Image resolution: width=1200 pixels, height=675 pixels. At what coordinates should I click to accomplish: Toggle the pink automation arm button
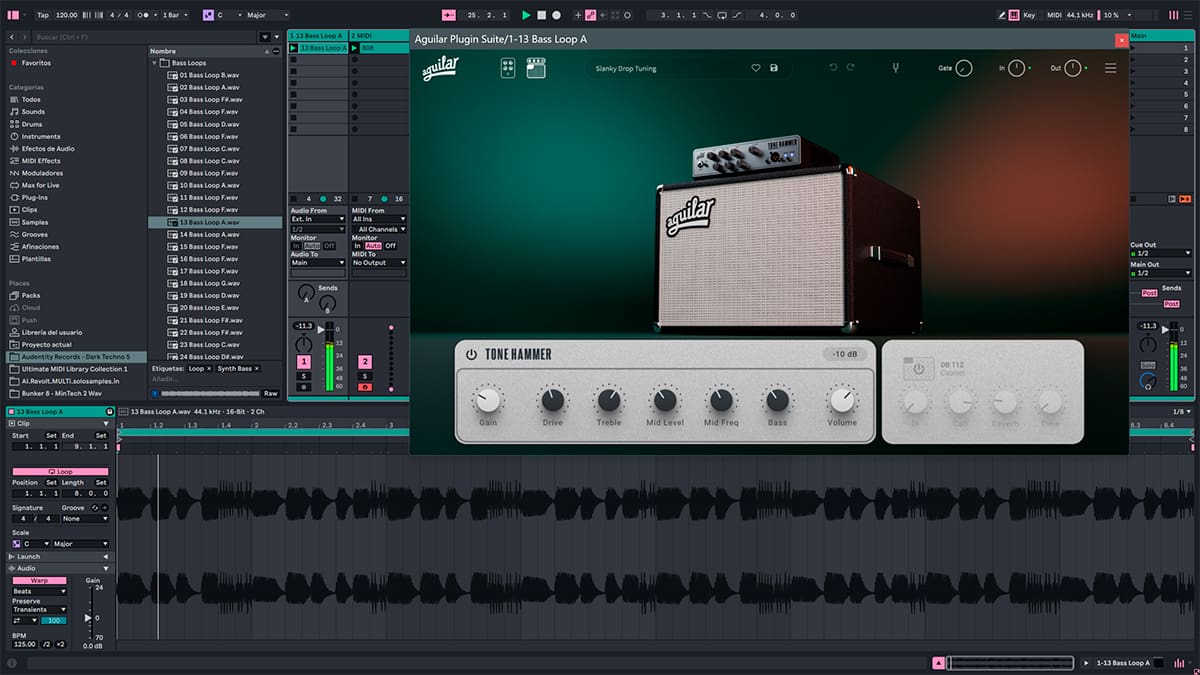[x=592, y=15]
